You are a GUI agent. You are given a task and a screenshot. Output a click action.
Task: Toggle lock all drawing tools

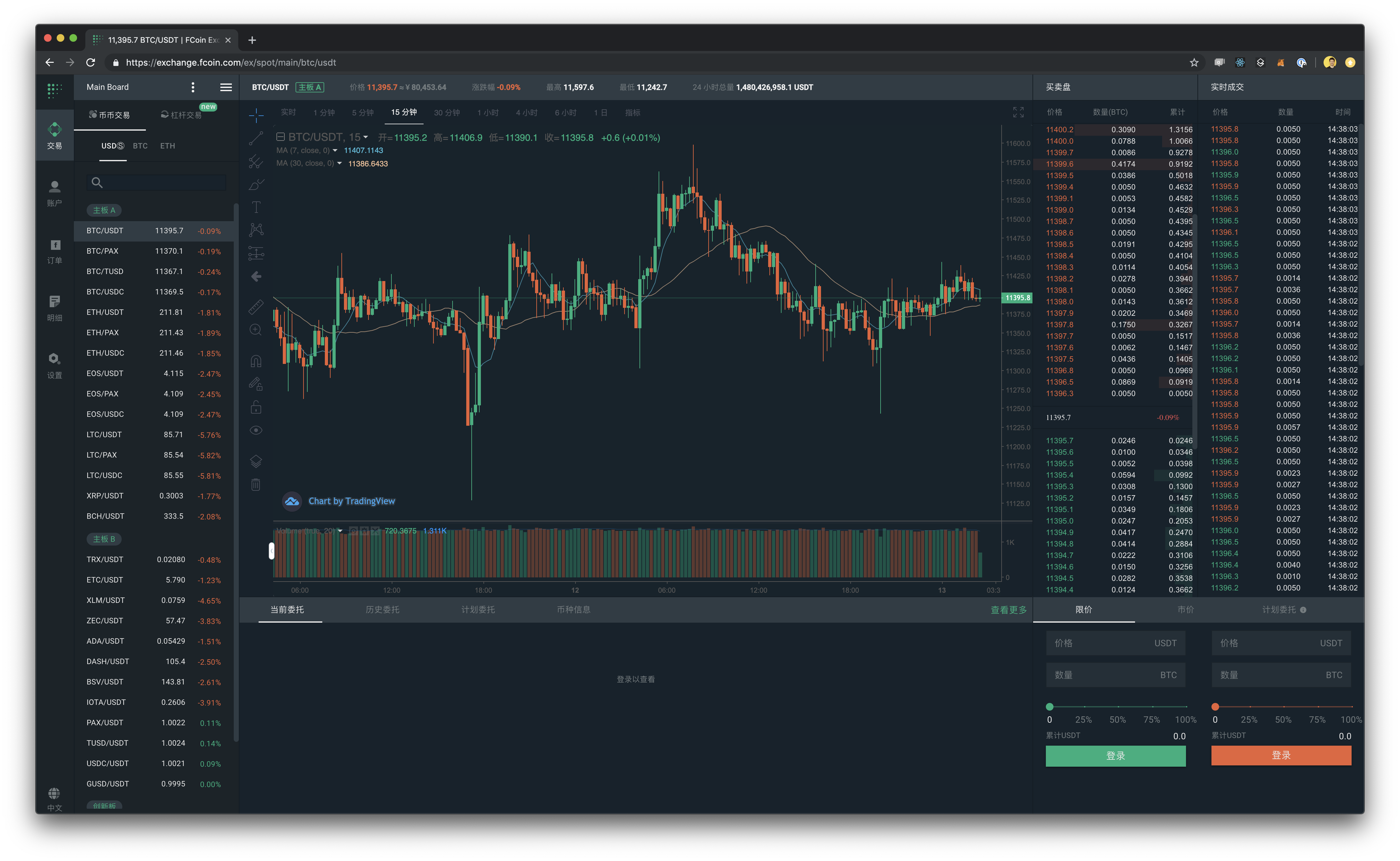pos(256,407)
